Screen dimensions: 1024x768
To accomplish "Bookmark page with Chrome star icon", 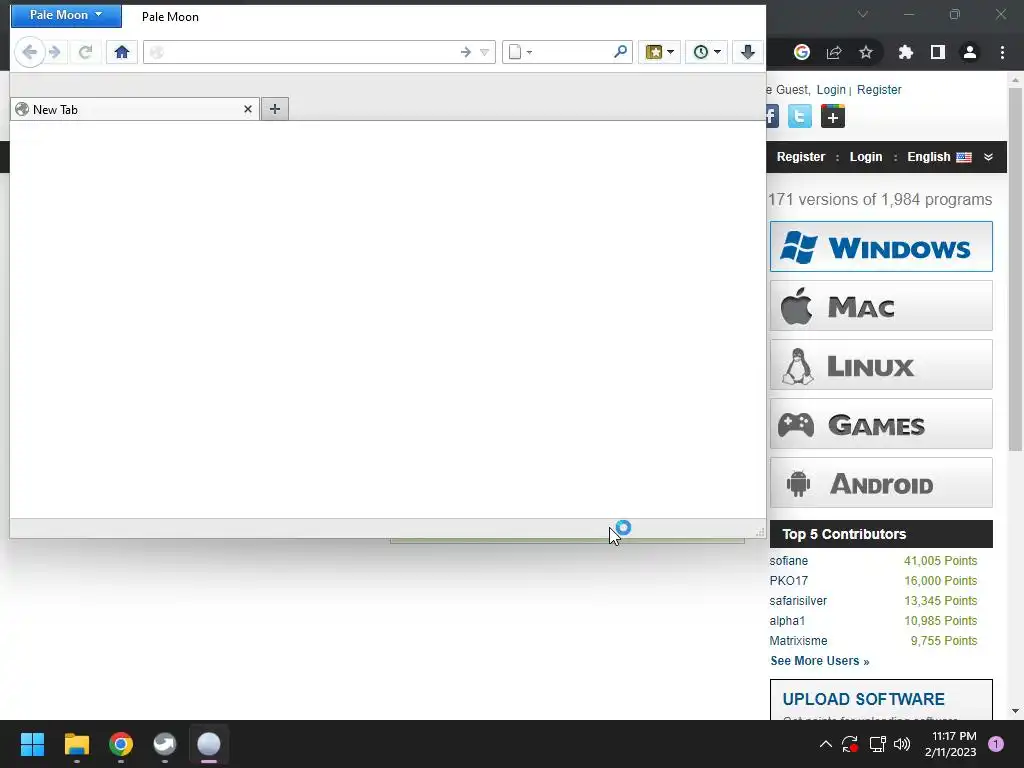I will [866, 52].
